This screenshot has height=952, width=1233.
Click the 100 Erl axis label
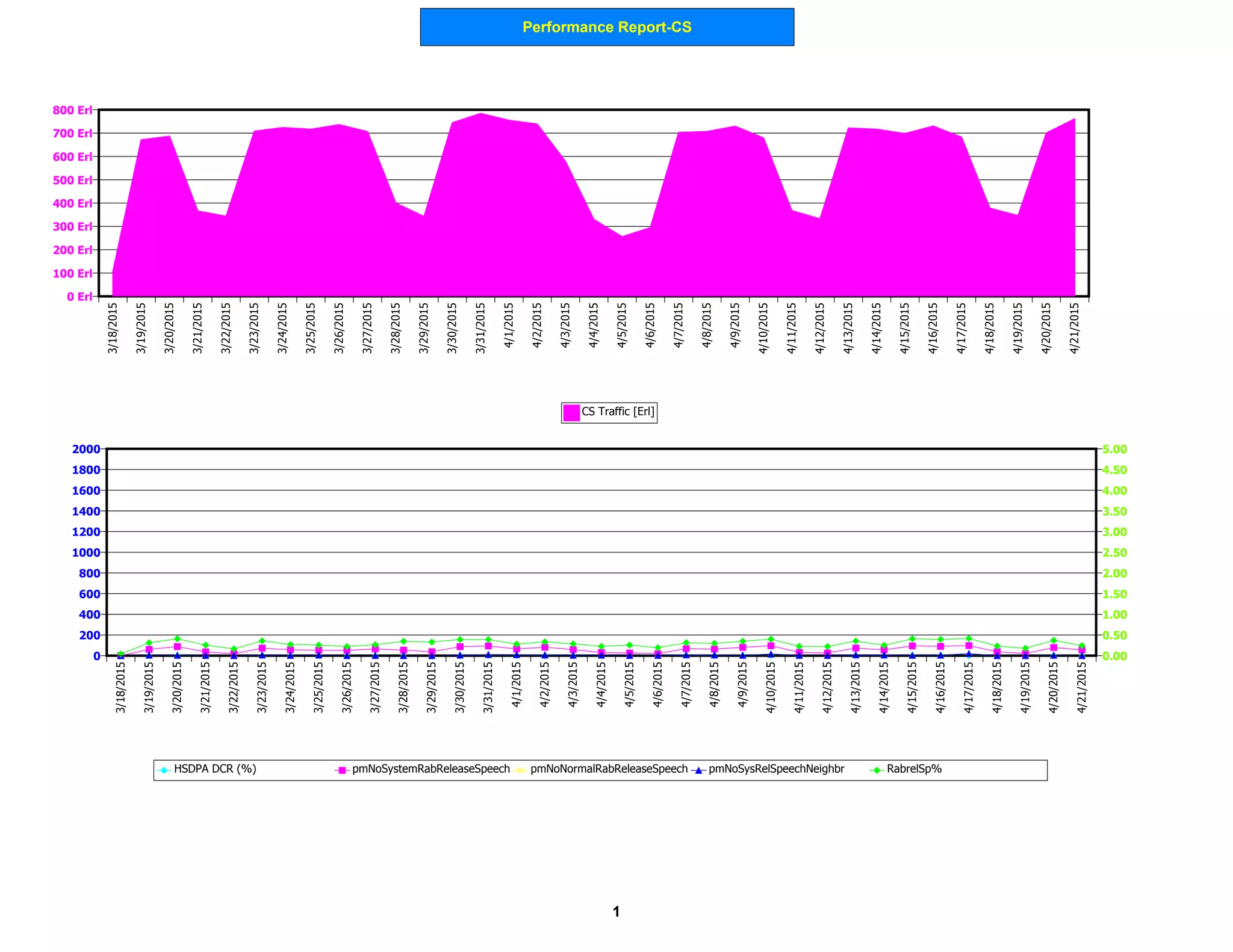coord(72,273)
